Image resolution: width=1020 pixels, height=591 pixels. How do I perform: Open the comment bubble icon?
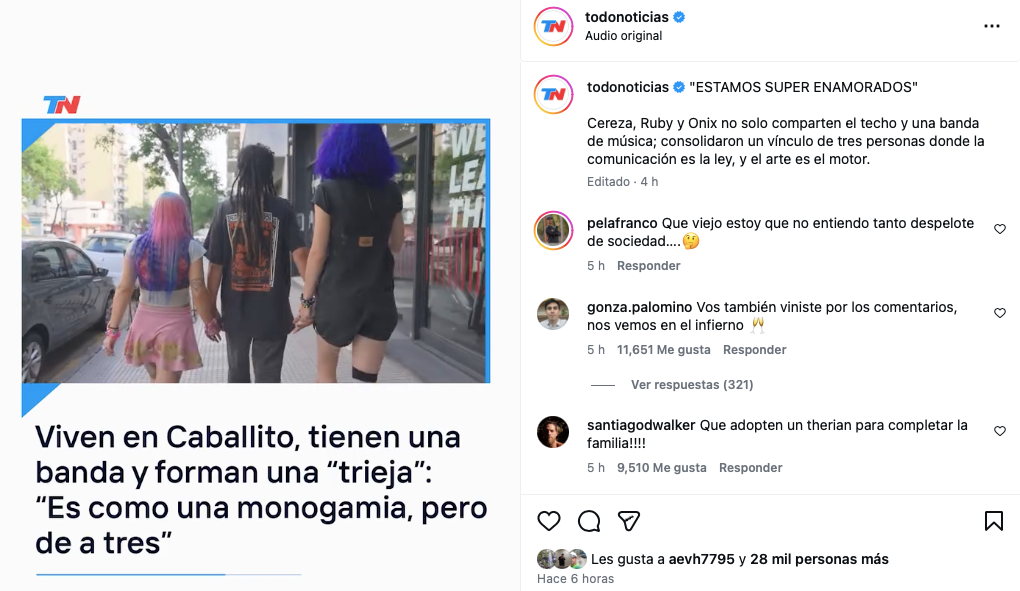coord(589,521)
